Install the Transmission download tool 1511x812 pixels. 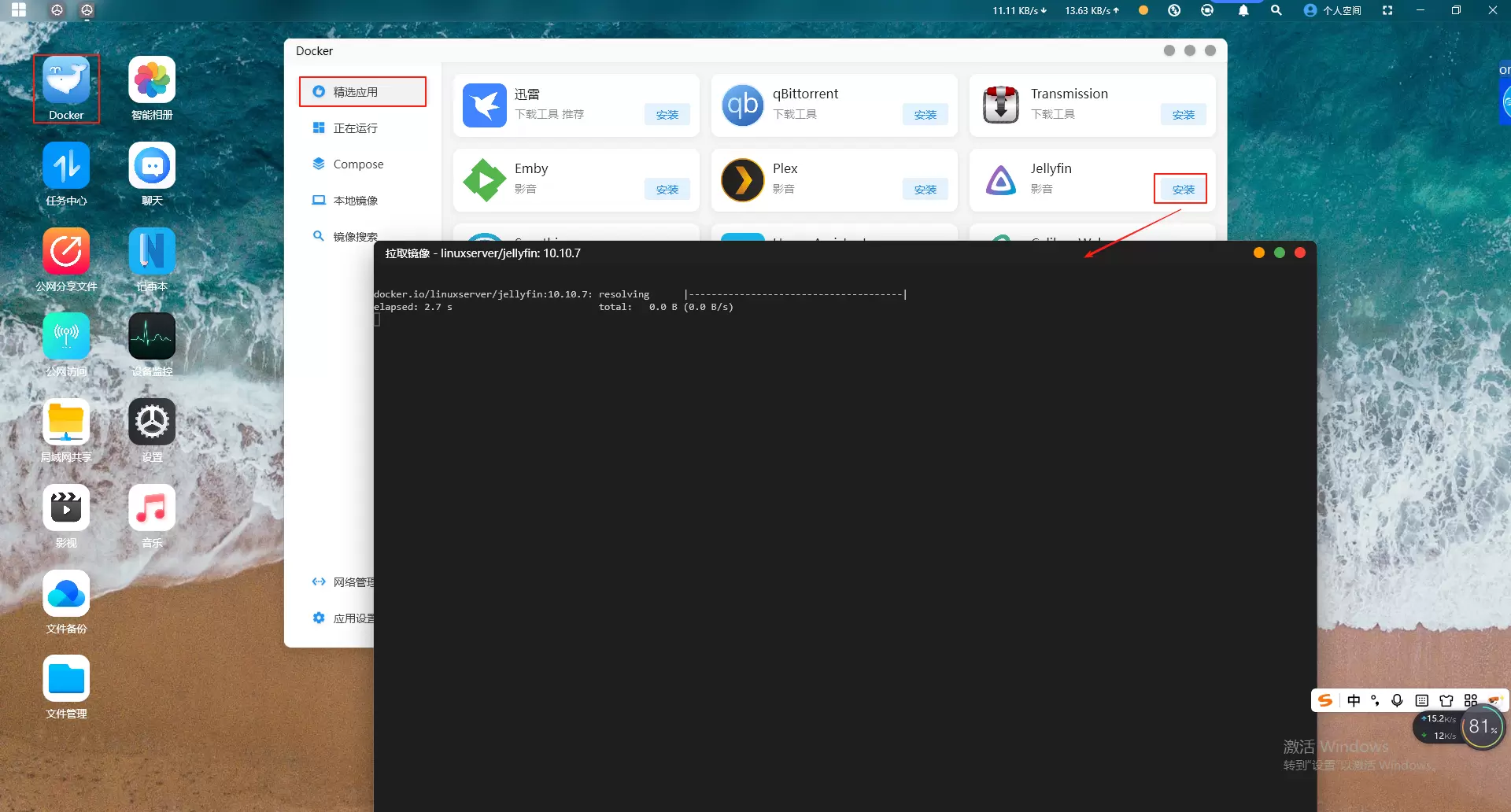(x=1183, y=115)
